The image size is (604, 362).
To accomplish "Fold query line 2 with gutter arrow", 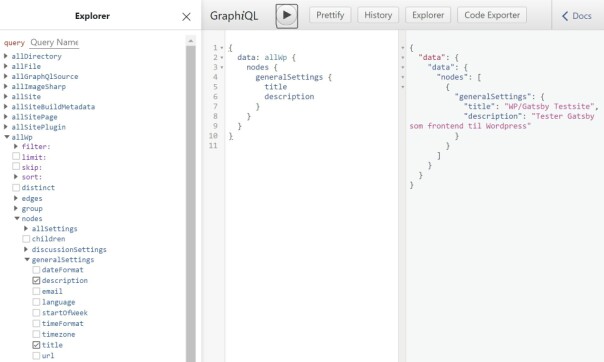I will (222, 57).
